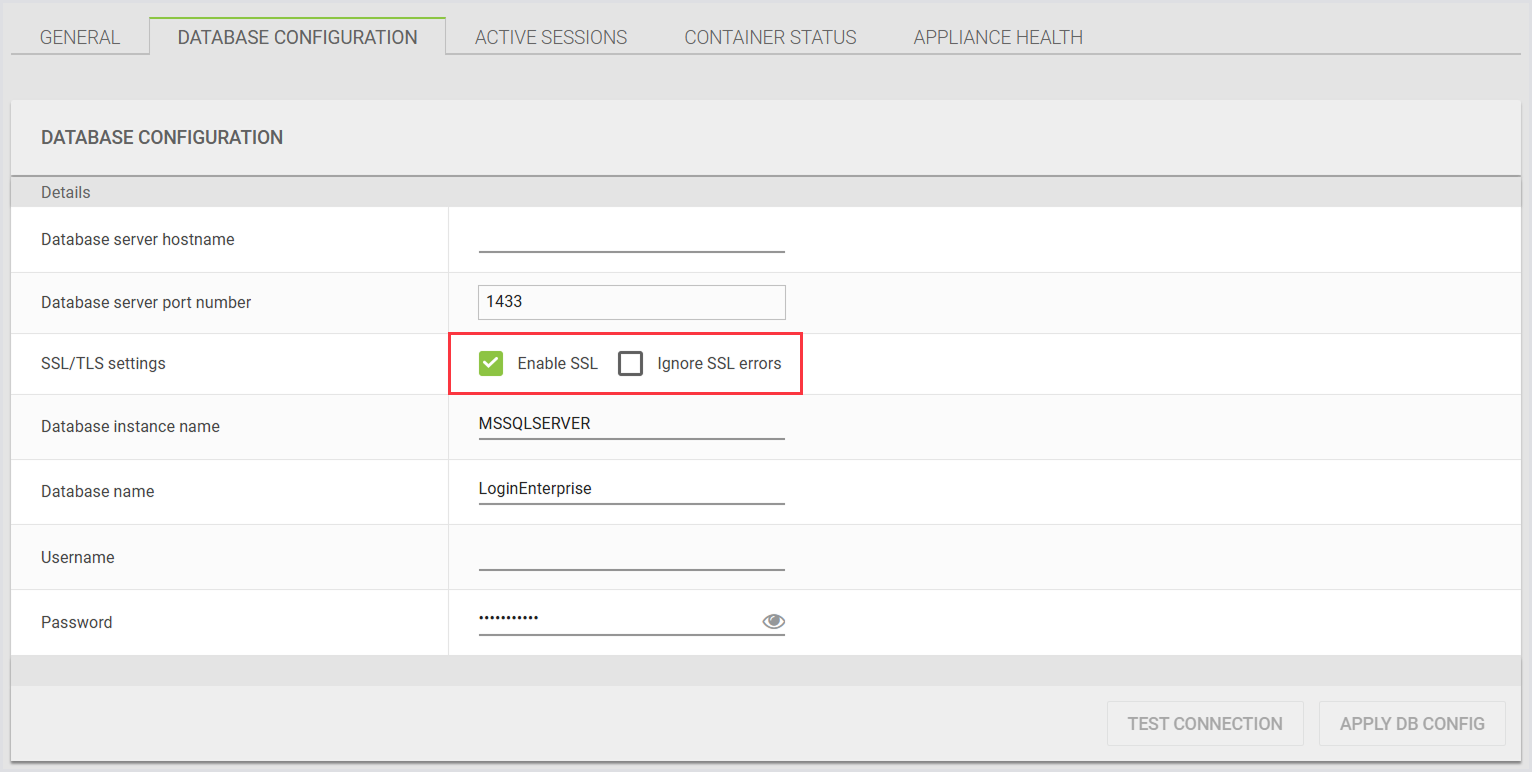This screenshot has width=1532, height=772.
Task: Click the "Ignore SSL errors" label text
Action: (x=719, y=363)
